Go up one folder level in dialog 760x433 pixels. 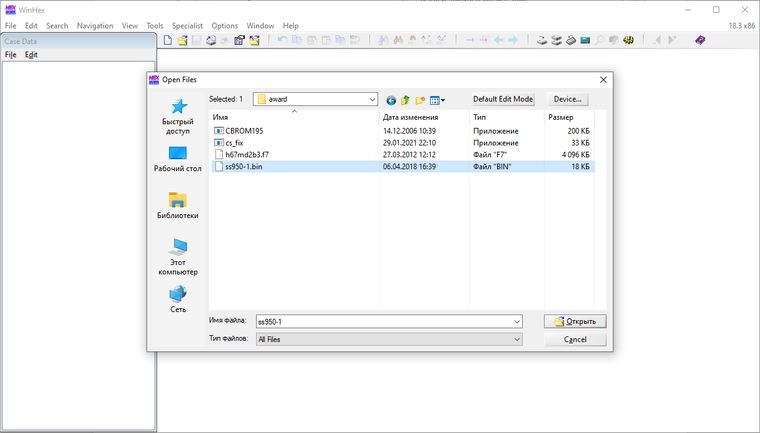click(x=405, y=100)
